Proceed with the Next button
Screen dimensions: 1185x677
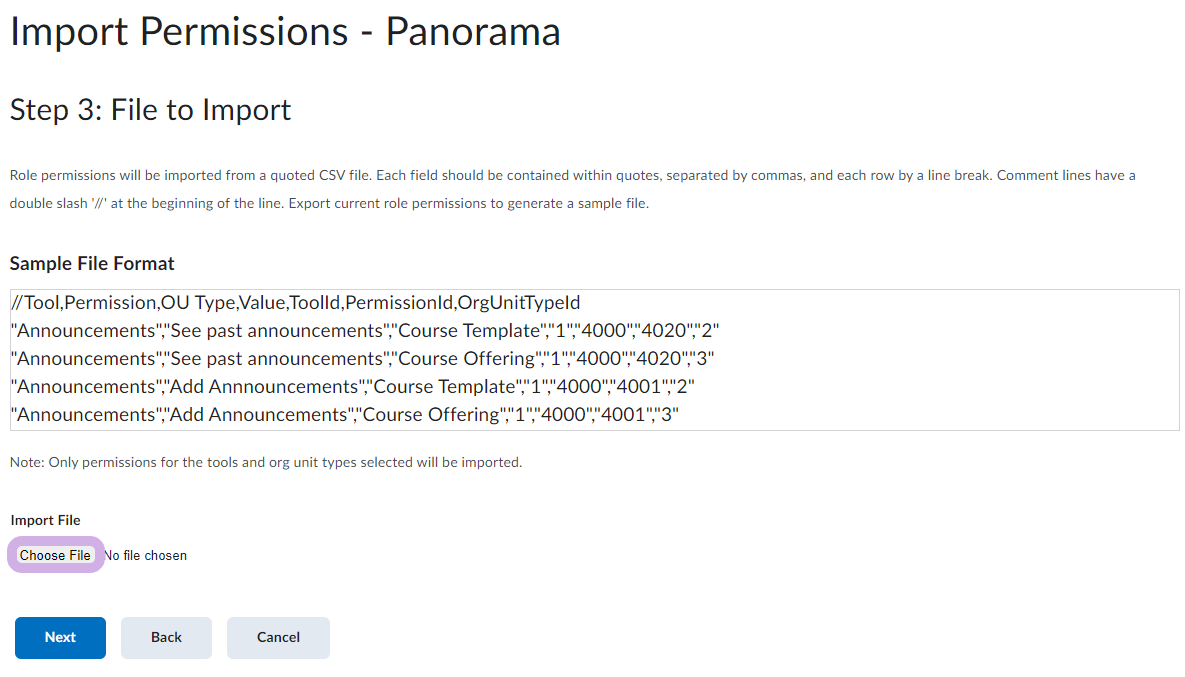[60, 637]
